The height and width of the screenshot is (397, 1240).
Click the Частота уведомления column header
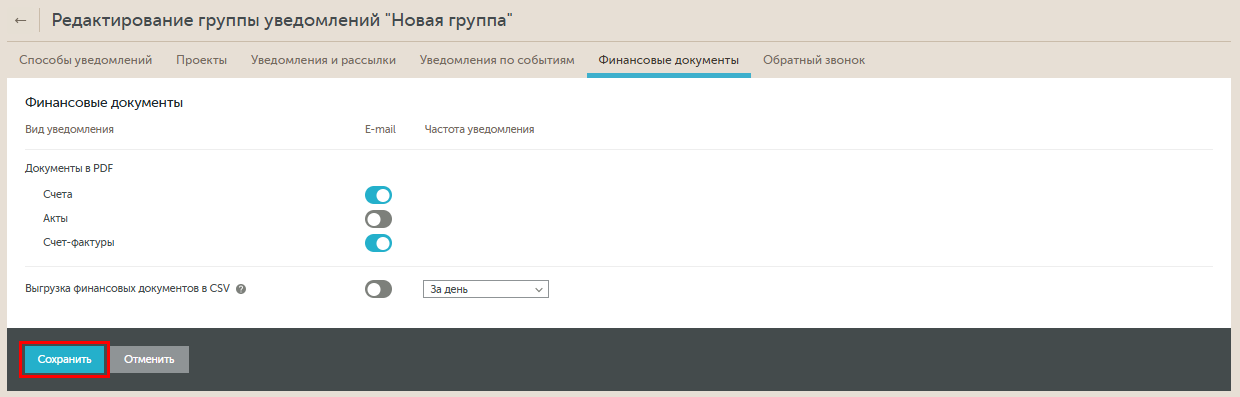pyautogui.click(x=479, y=129)
